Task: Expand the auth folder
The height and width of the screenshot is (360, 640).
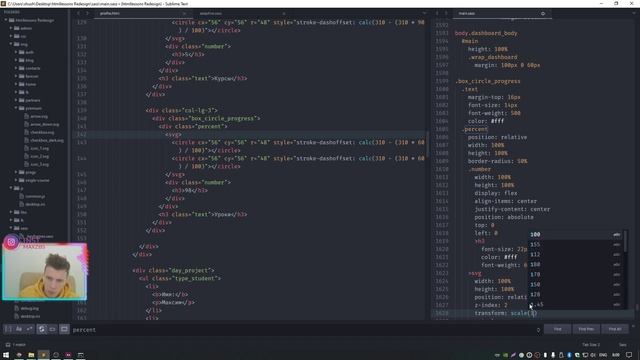Action: (16, 52)
